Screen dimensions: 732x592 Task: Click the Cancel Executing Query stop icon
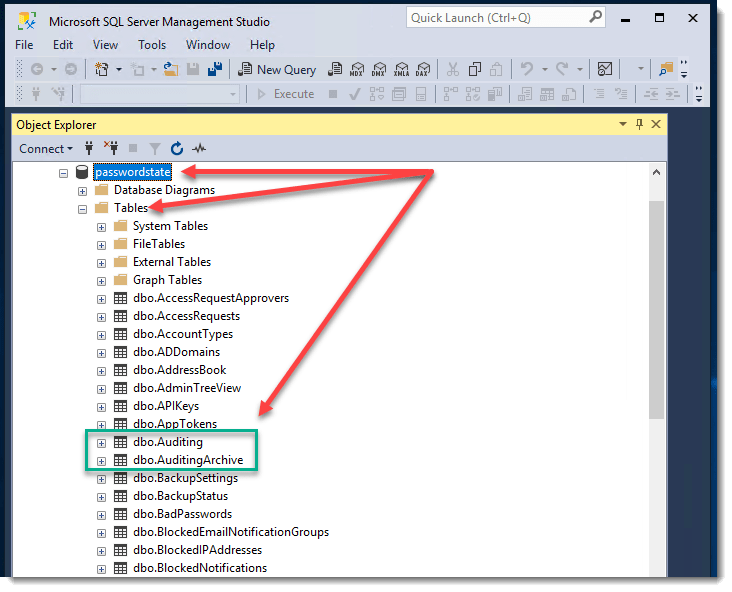333,94
